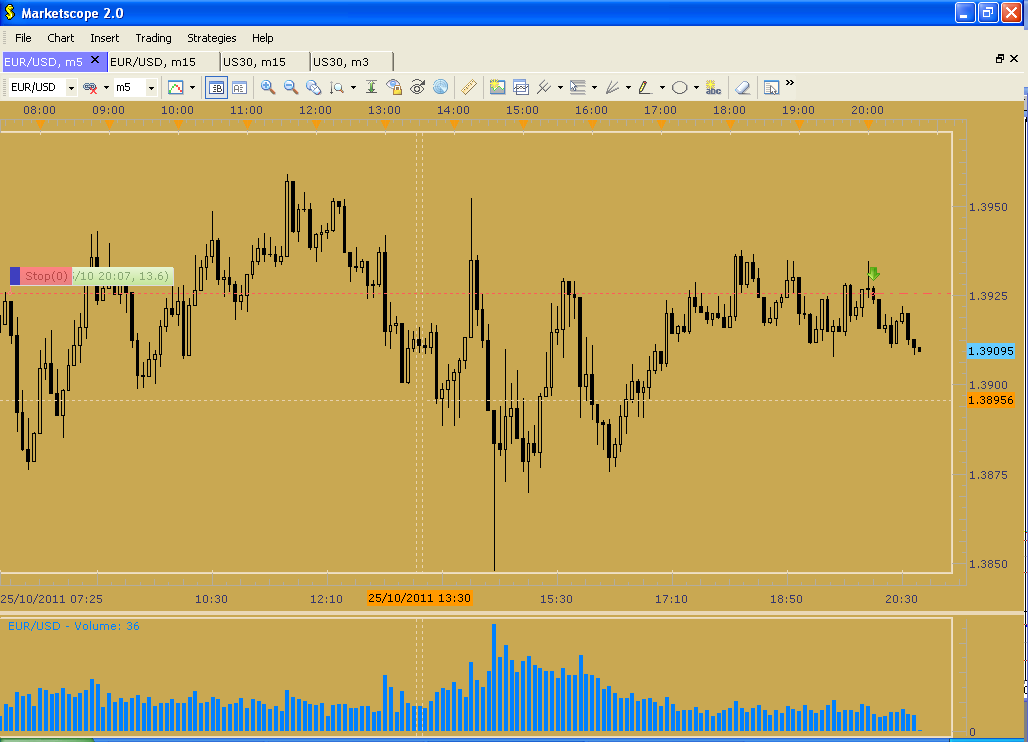Open the Help menu
The width and height of the screenshot is (1028, 742).
[262, 38]
